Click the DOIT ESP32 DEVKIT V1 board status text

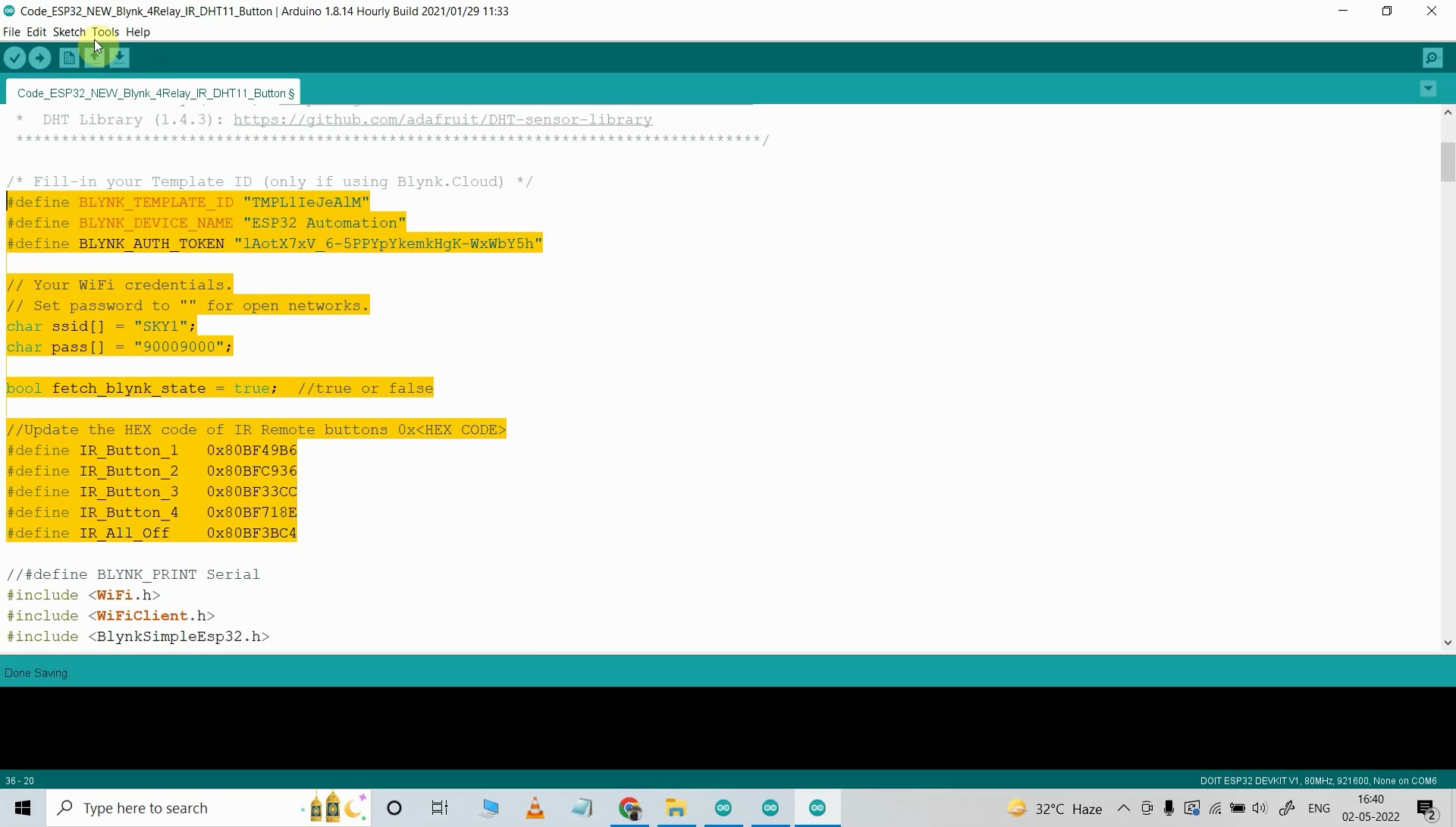coord(1318,781)
